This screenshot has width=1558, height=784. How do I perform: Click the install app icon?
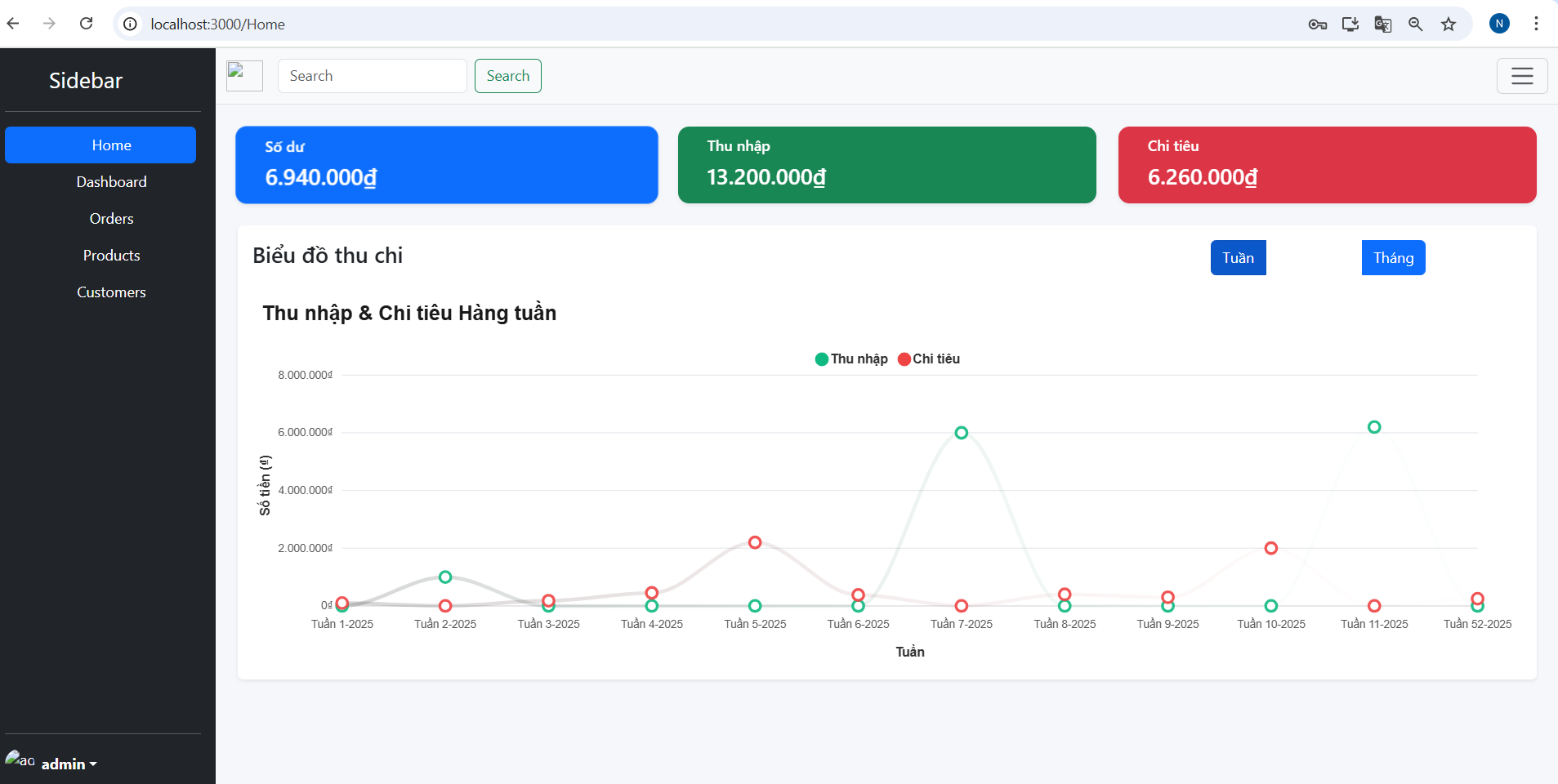coord(1350,24)
